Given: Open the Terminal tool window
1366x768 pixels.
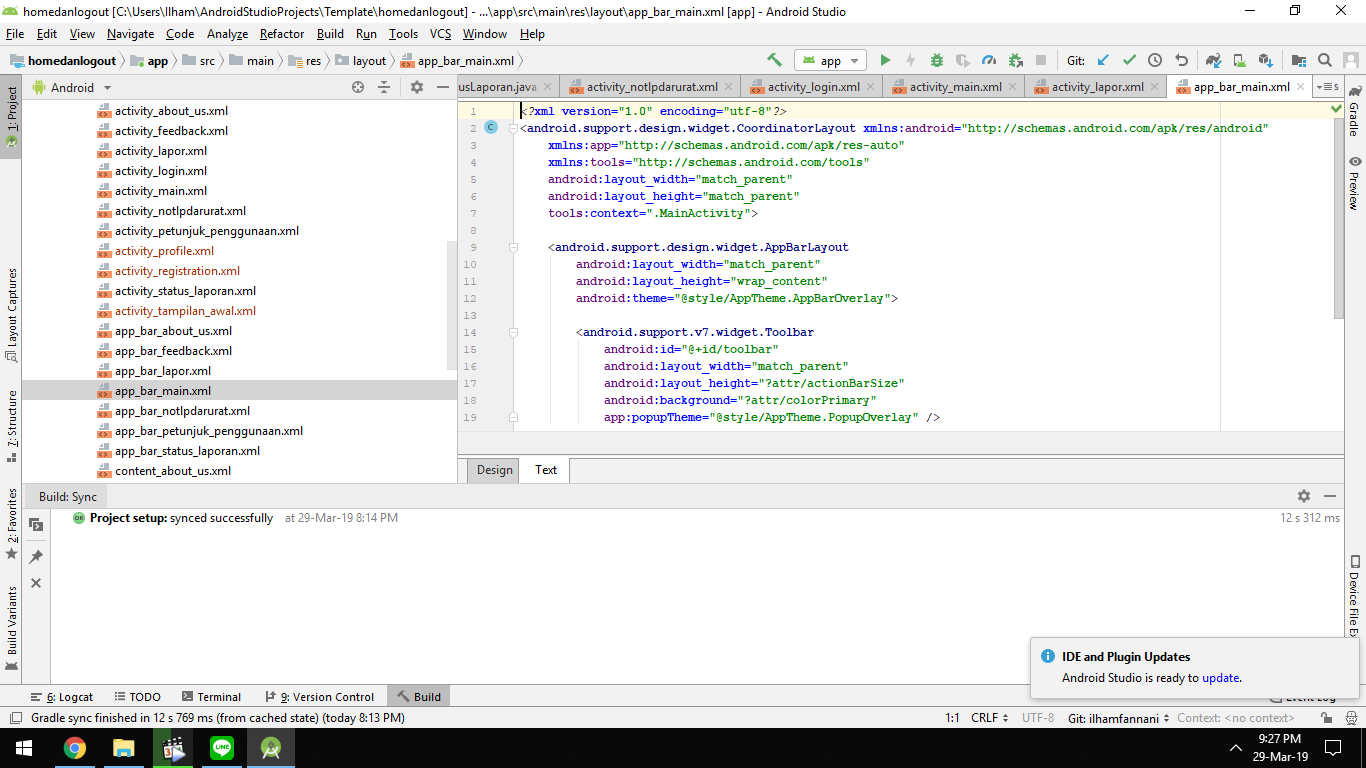Looking at the screenshot, I should [x=211, y=697].
